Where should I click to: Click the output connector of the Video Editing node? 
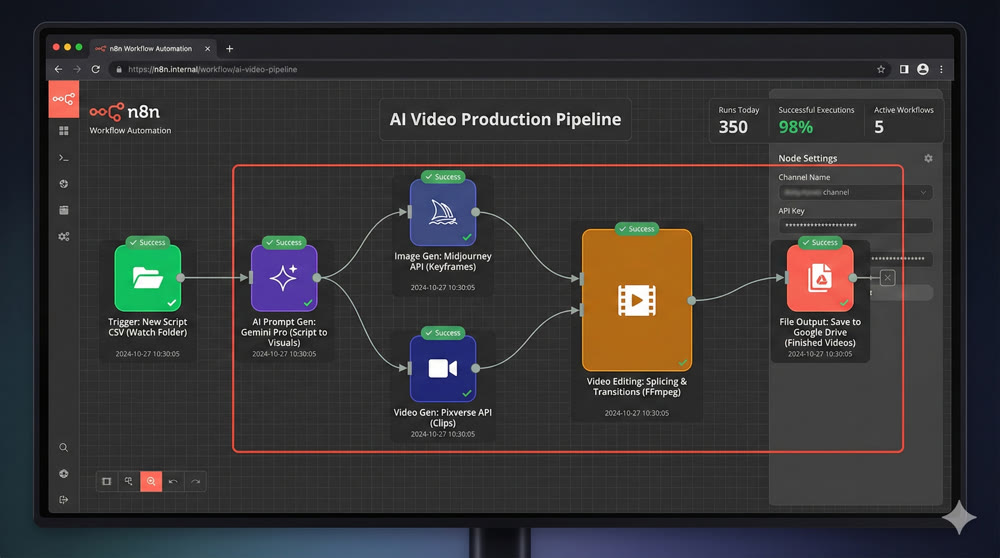coord(692,300)
